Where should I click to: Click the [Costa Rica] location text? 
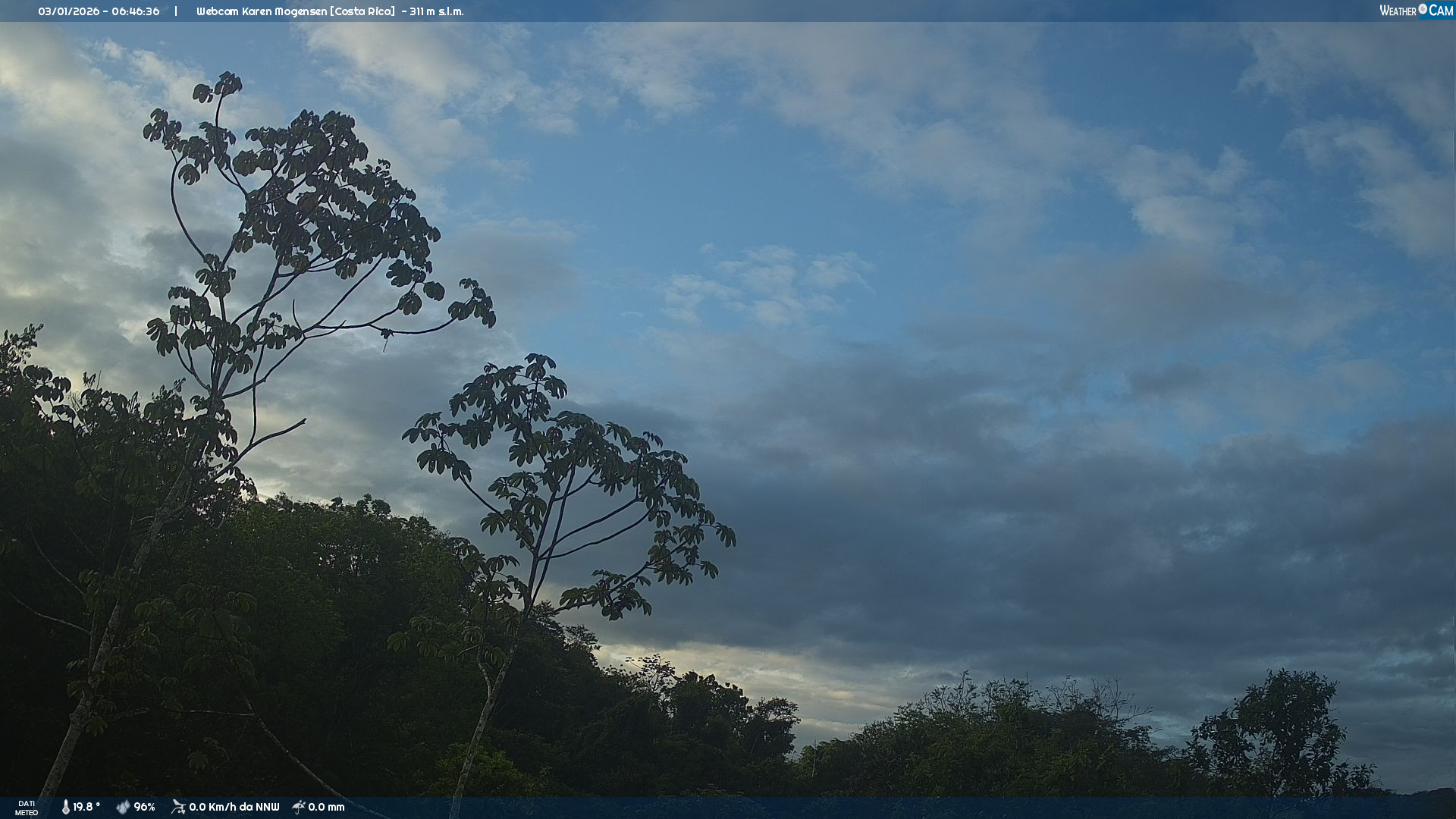click(362, 11)
